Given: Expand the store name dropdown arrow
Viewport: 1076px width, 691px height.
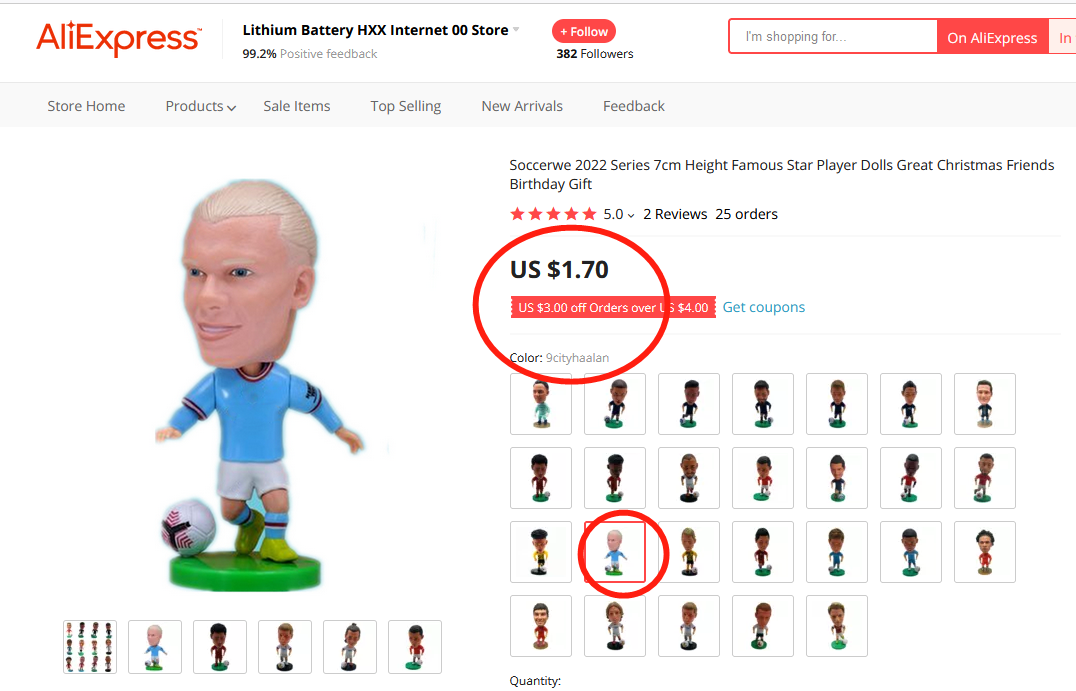Looking at the screenshot, I should 516,30.
